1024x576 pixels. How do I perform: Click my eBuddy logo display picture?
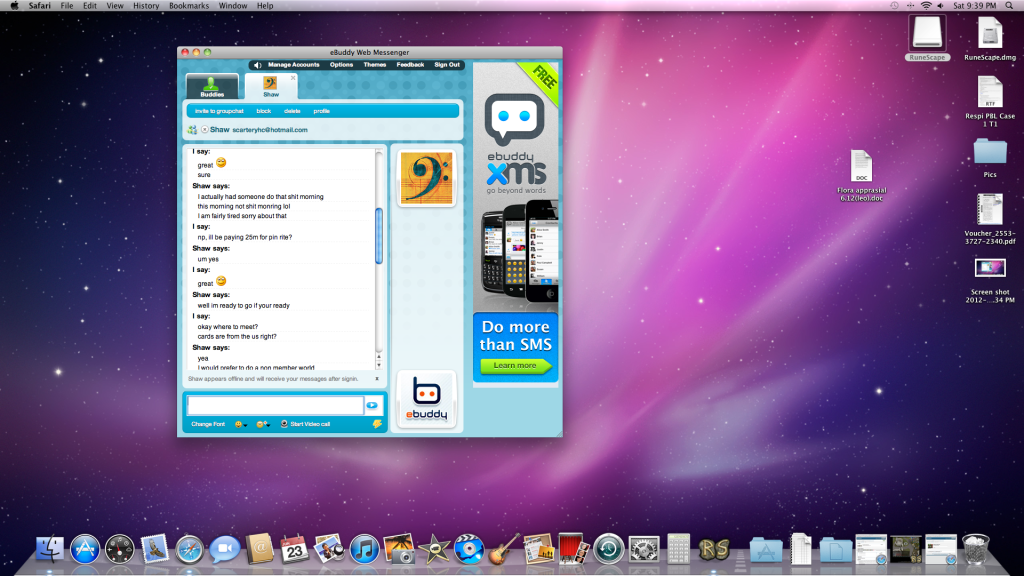coord(426,400)
